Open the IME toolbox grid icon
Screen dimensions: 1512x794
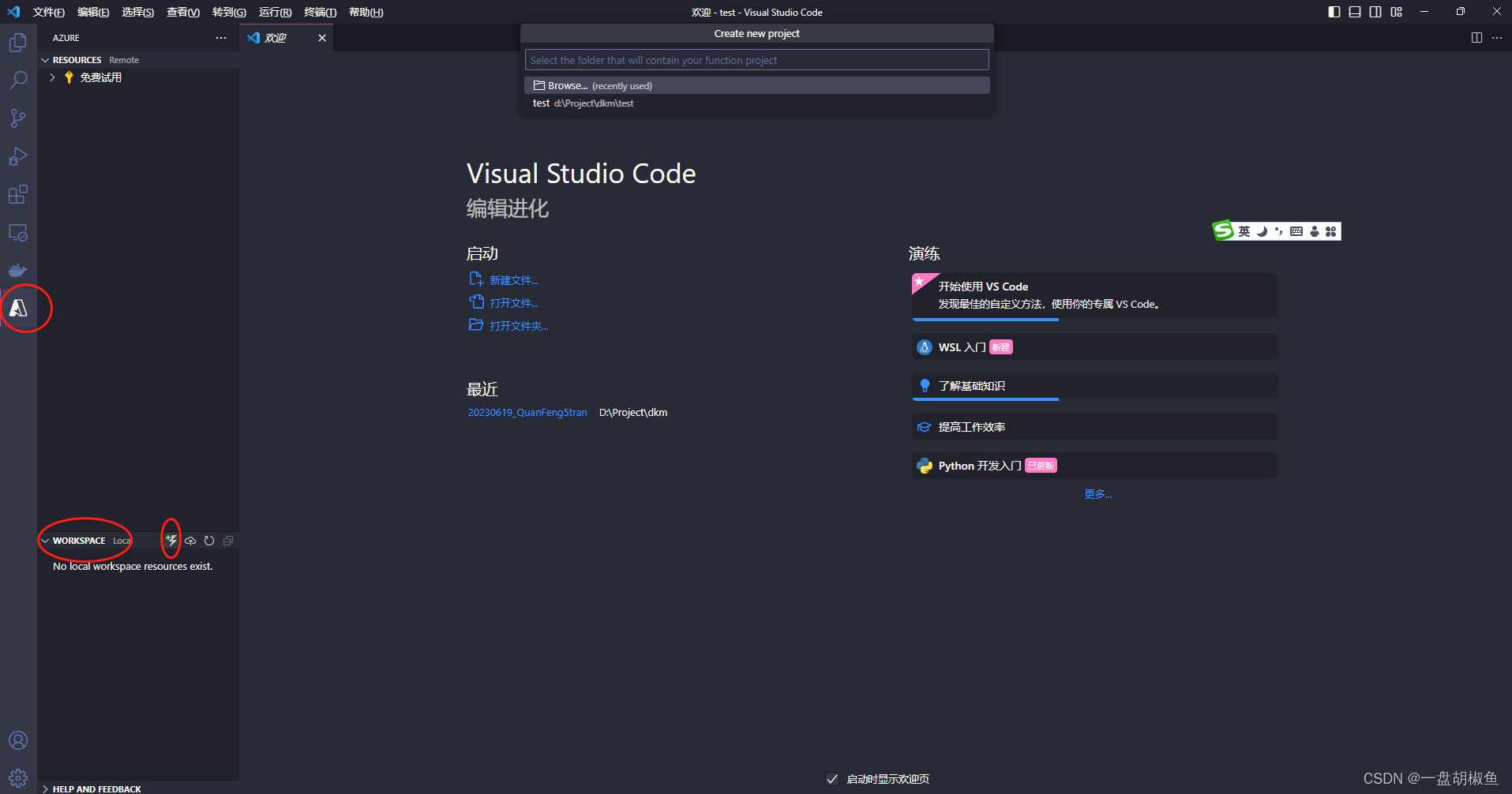point(1331,231)
